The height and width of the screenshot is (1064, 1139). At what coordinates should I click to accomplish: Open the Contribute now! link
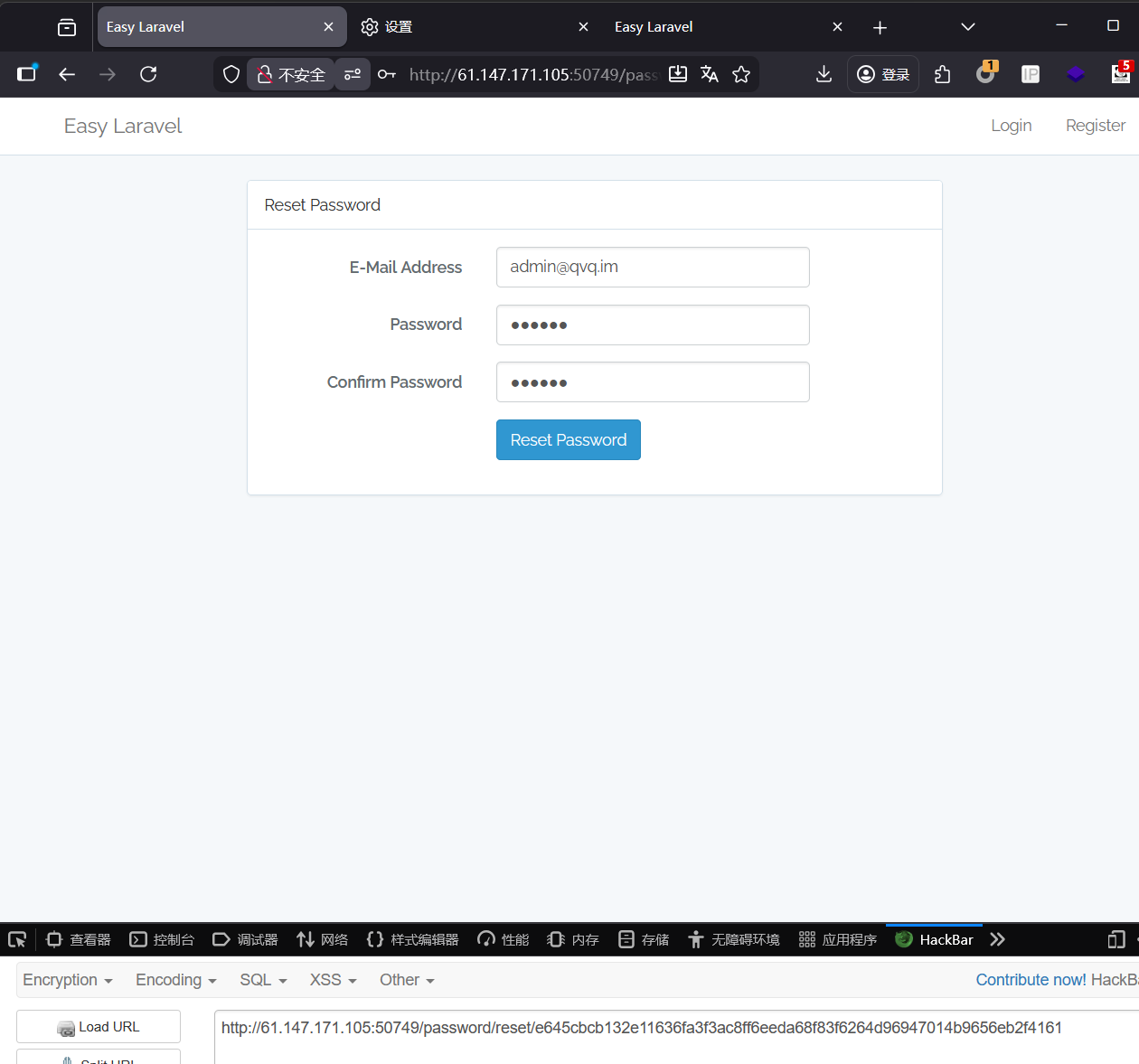coord(1031,980)
